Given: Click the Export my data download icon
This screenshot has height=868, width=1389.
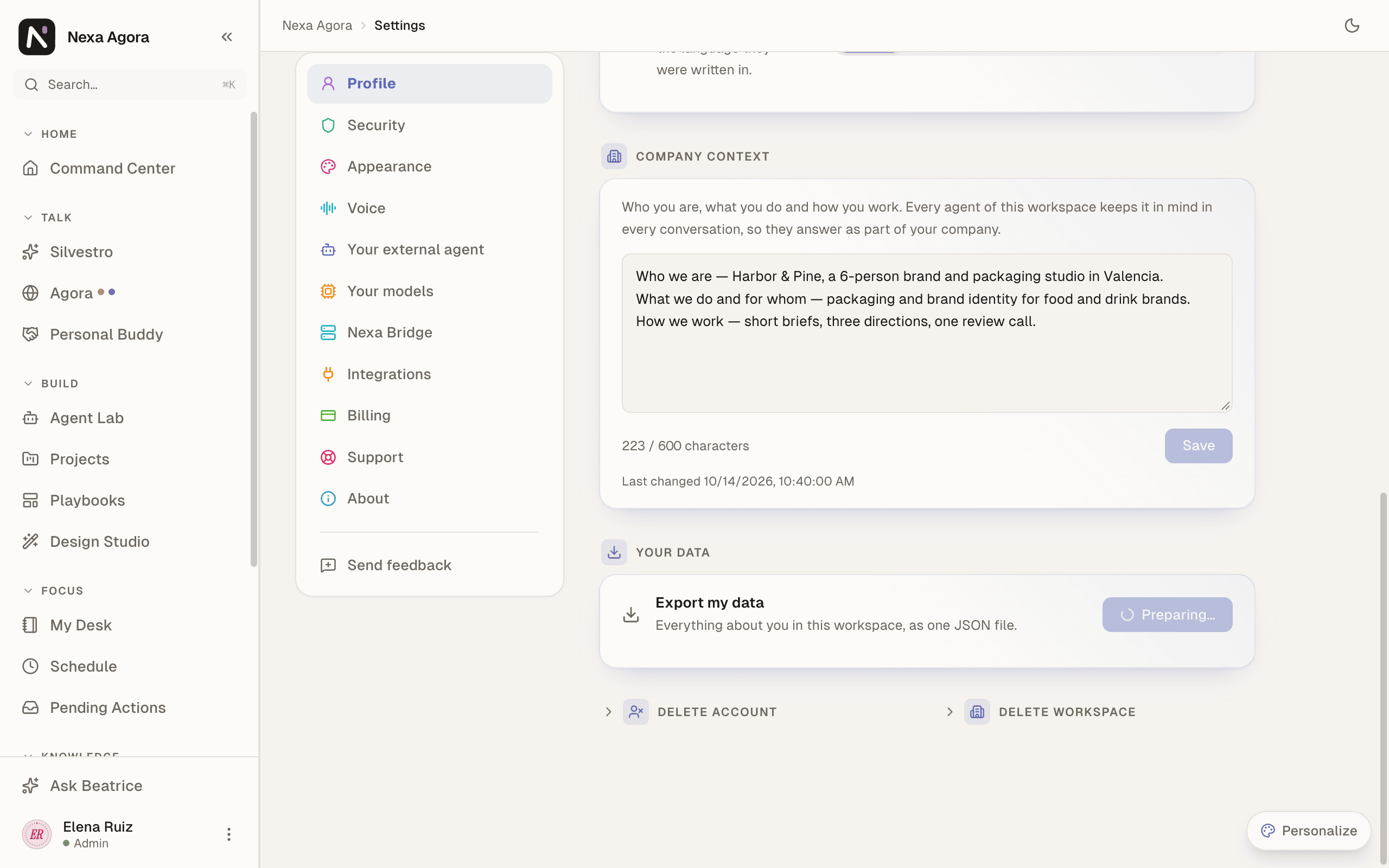Looking at the screenshot, I should click(631, 614).
